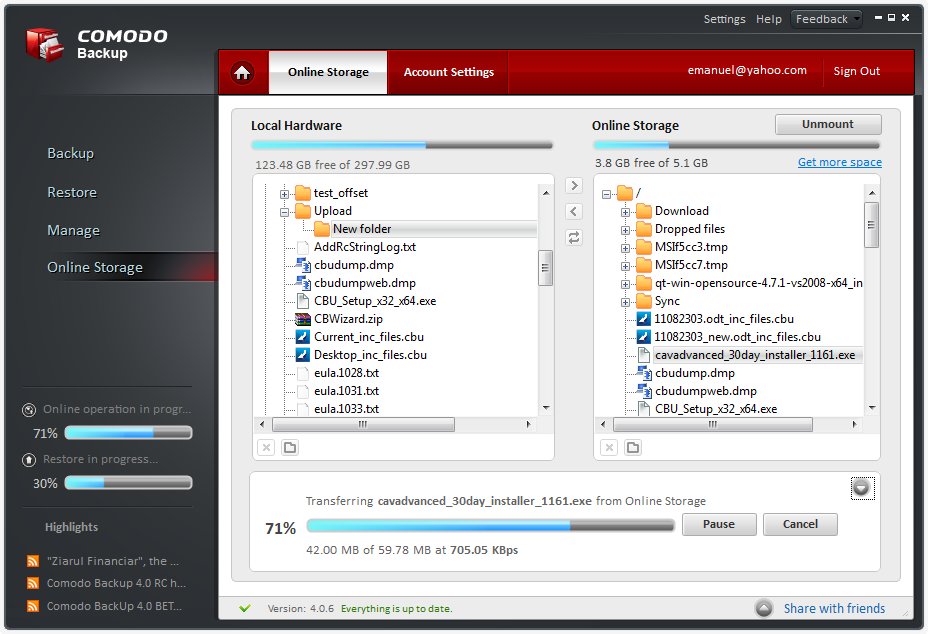
Task: Click the 11082303.odt_inc_files.cbu file icon
Action: pos(643,319)
